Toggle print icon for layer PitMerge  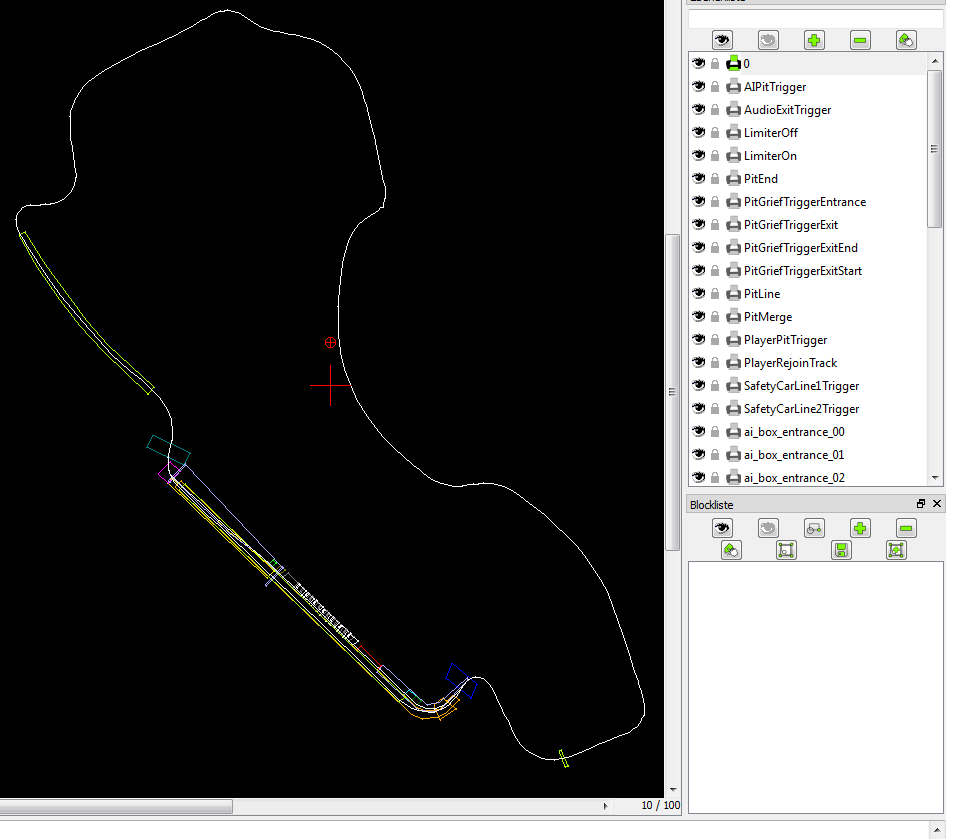point(733,316)
